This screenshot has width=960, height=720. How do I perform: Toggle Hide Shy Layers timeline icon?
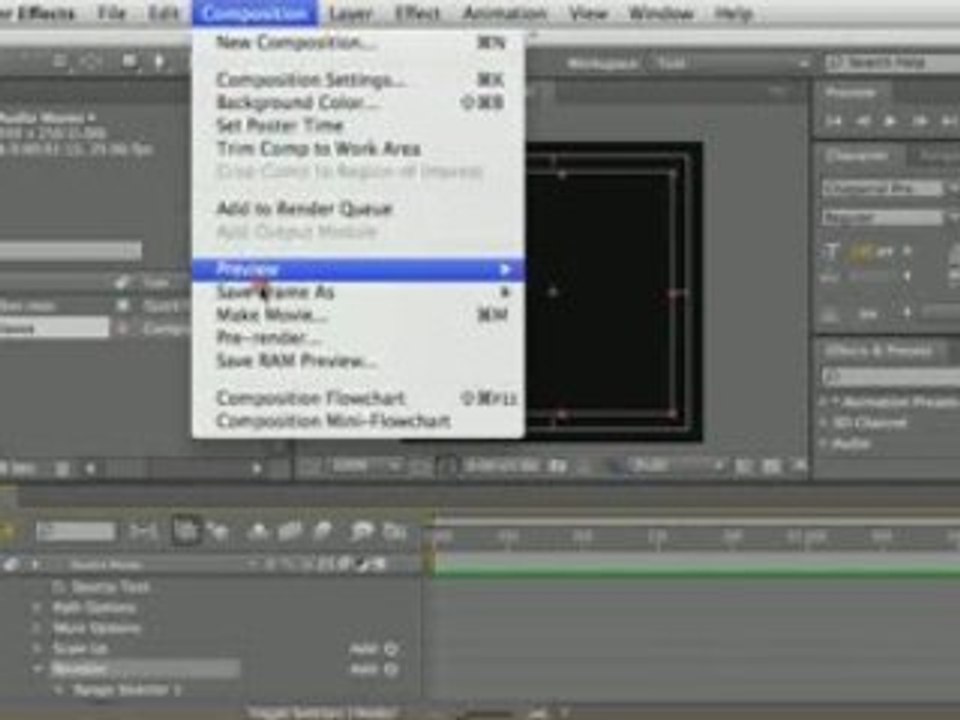point(258,531)
